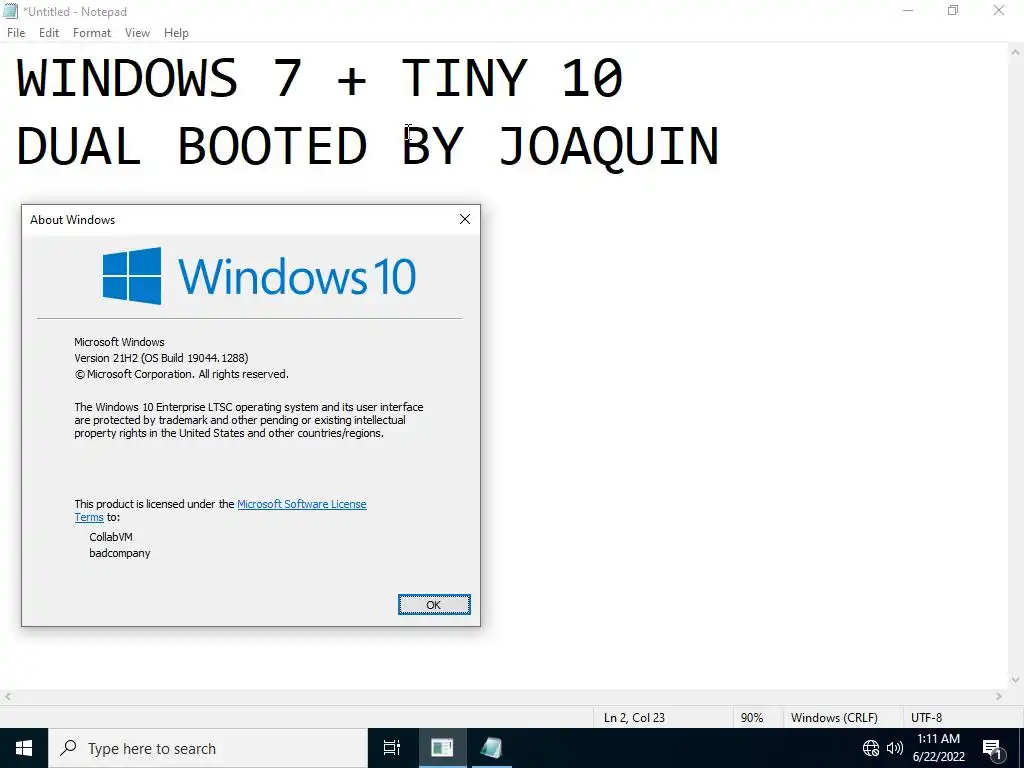This screenshot has width=1024, height=768.
Task: Click vertical scrollbar down arrow
Action: tap(1016, 680)
